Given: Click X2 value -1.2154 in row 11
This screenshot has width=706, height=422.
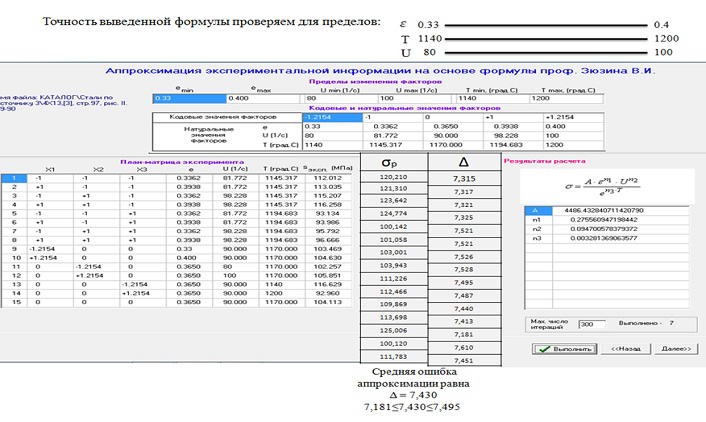Looking at the screenshot, I should click(96, 267).
